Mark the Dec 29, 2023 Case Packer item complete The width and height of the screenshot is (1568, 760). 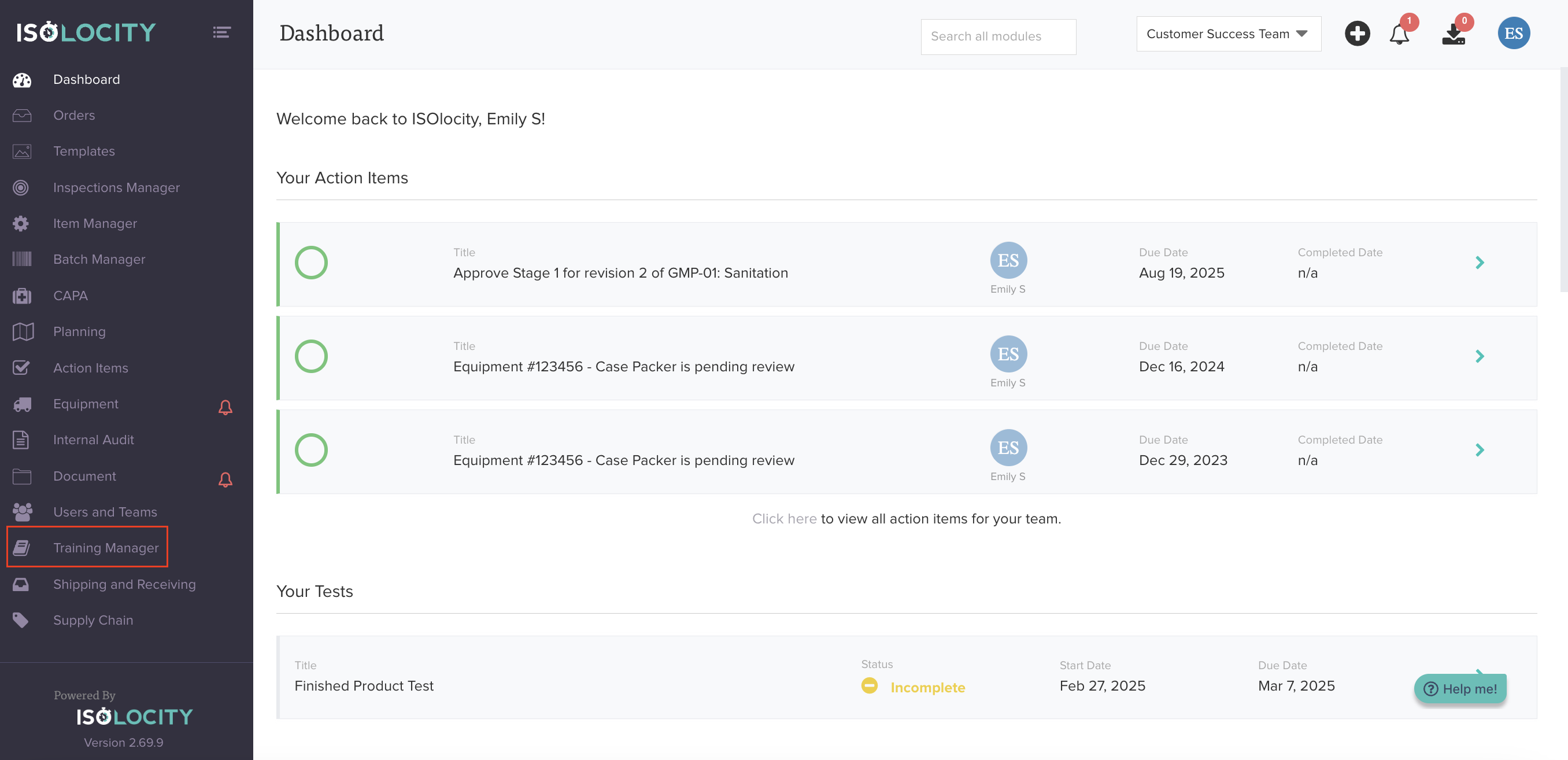pyautogui.click(x=311, y=450)
